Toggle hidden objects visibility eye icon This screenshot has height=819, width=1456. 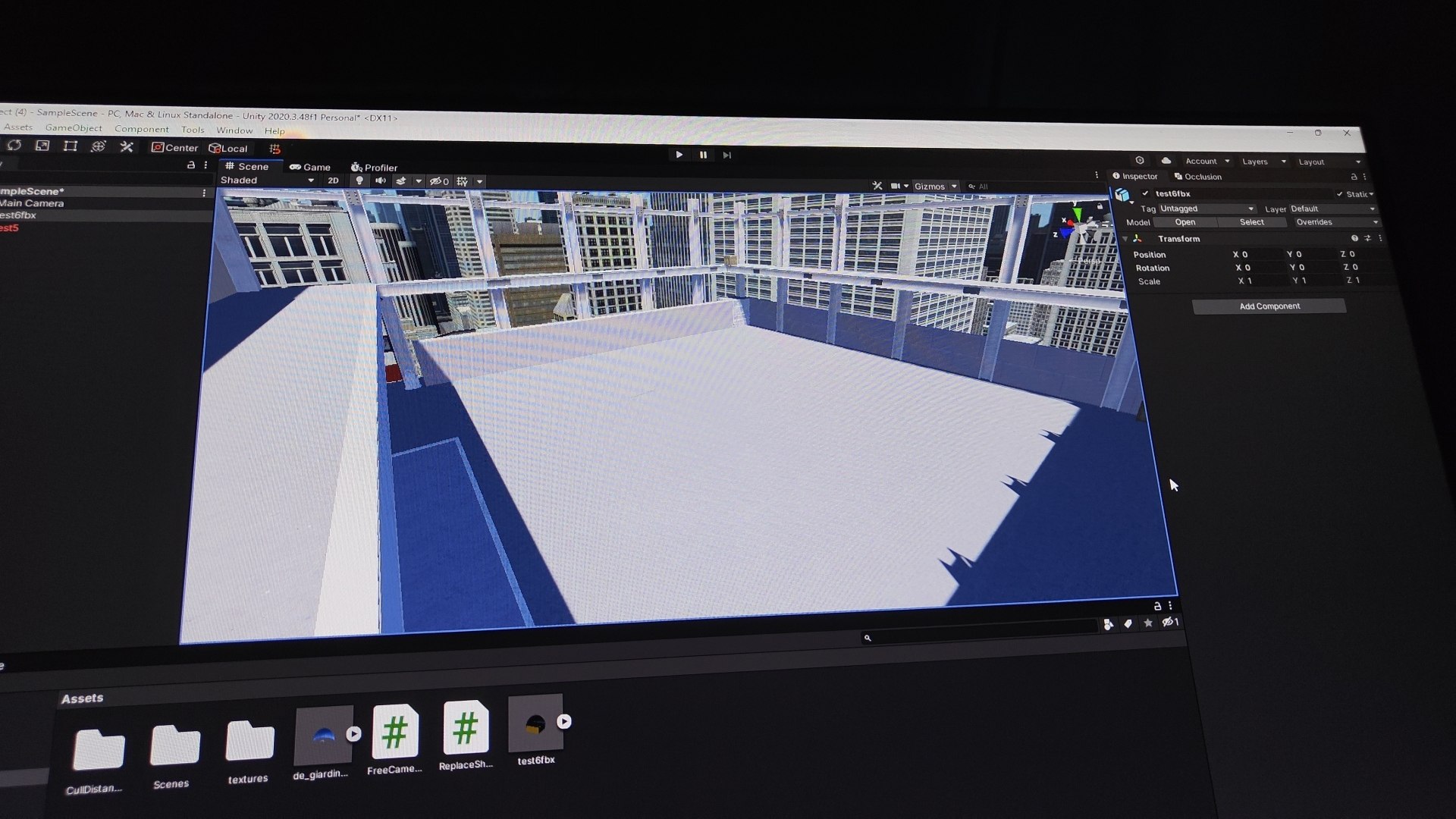(x=439, y=181)
